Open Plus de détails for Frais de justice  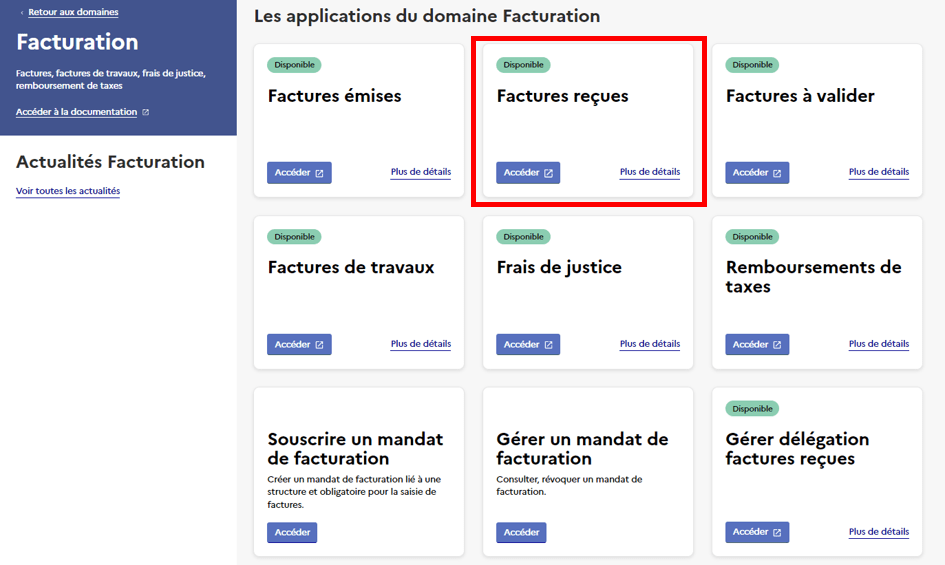tap(649, 344)
